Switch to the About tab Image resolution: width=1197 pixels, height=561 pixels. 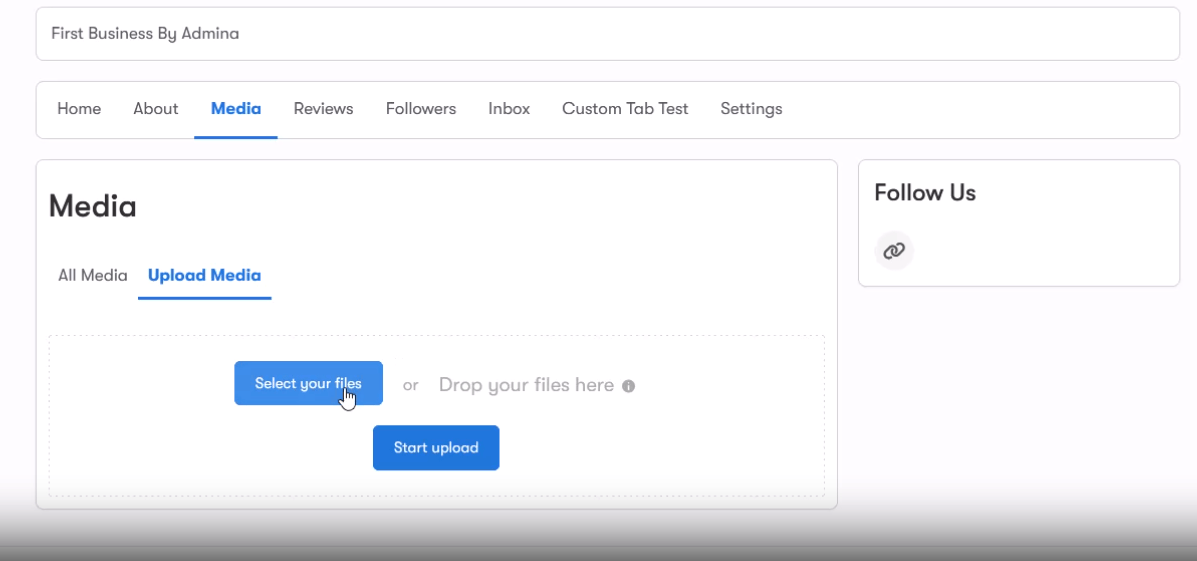(156, 109)
